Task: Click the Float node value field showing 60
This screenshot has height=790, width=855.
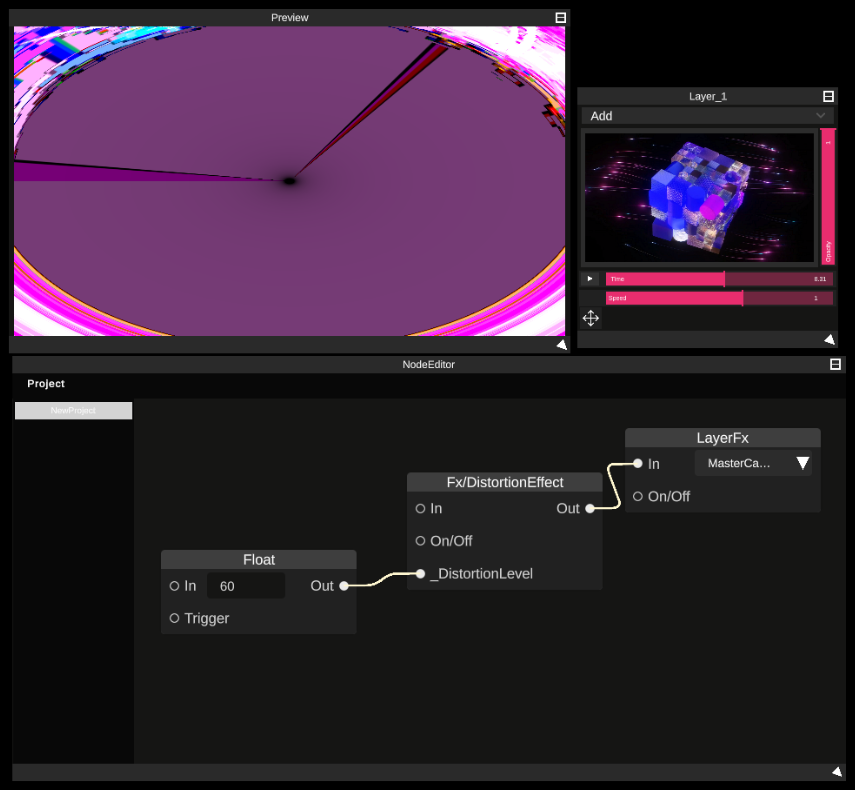Action: 245,585
